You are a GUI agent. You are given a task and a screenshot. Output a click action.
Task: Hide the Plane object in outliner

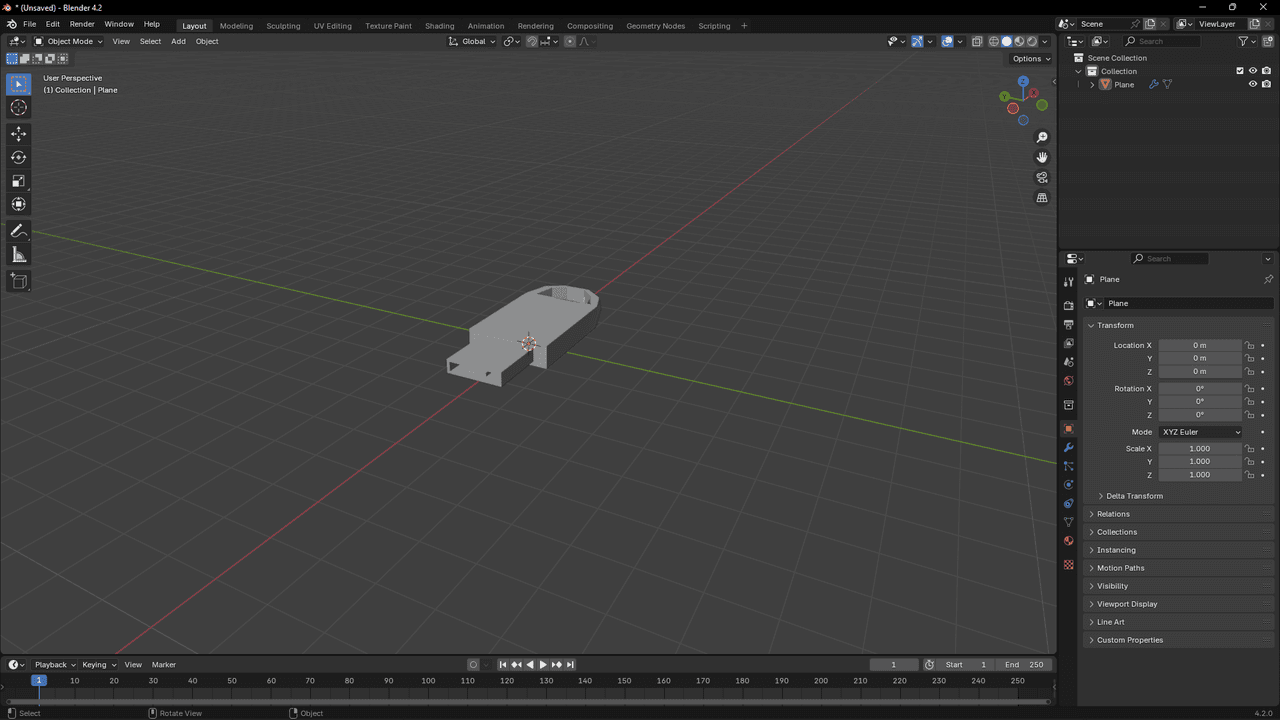pyautogui.click(x=1252, y=84)
